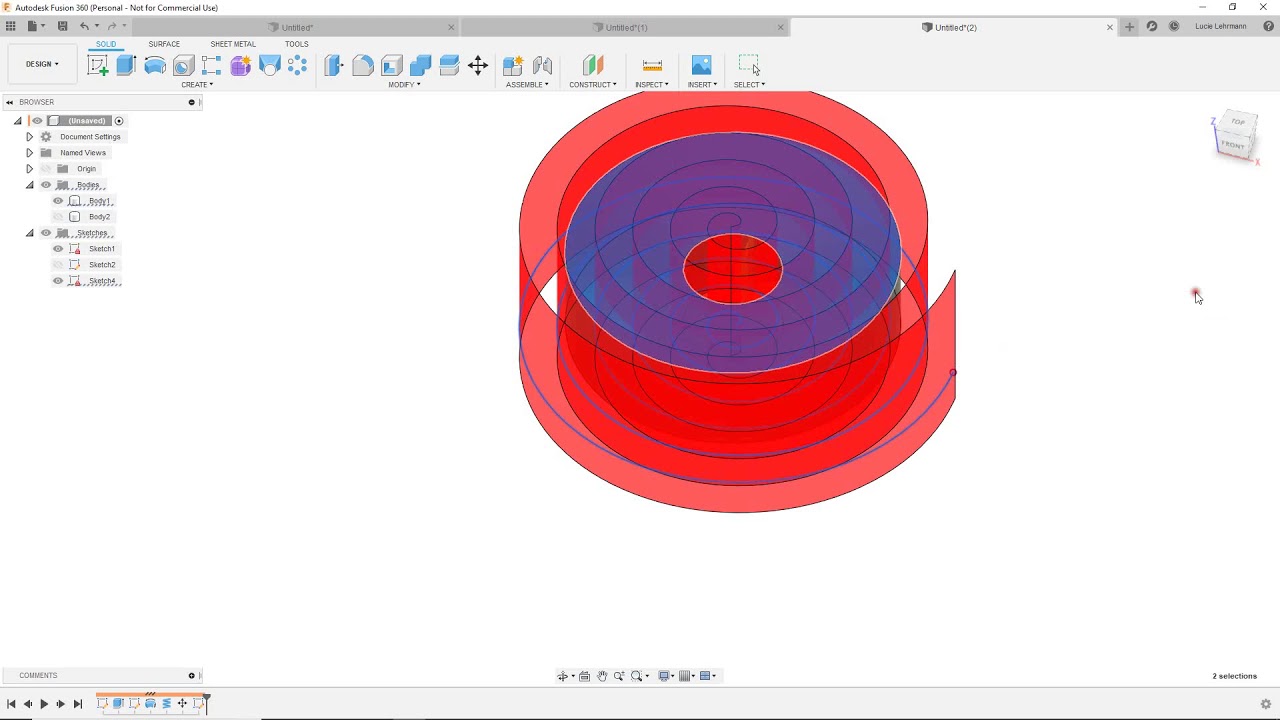Play the timeline
Screen dimensions: 1280x720
coord(44,704)
